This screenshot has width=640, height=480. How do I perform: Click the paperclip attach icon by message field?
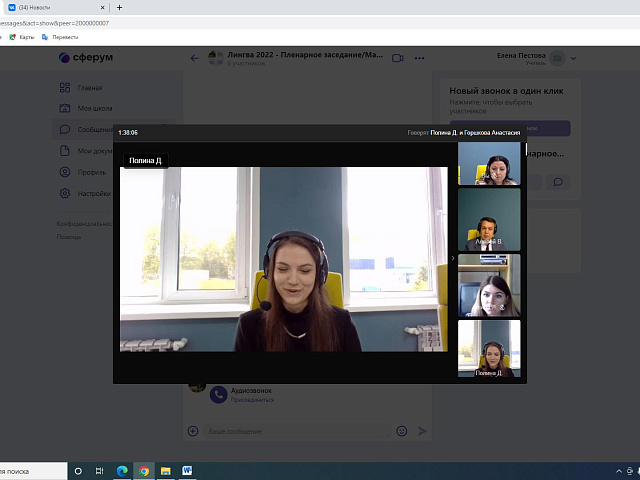pyautogui.click(x=193, y=431)
